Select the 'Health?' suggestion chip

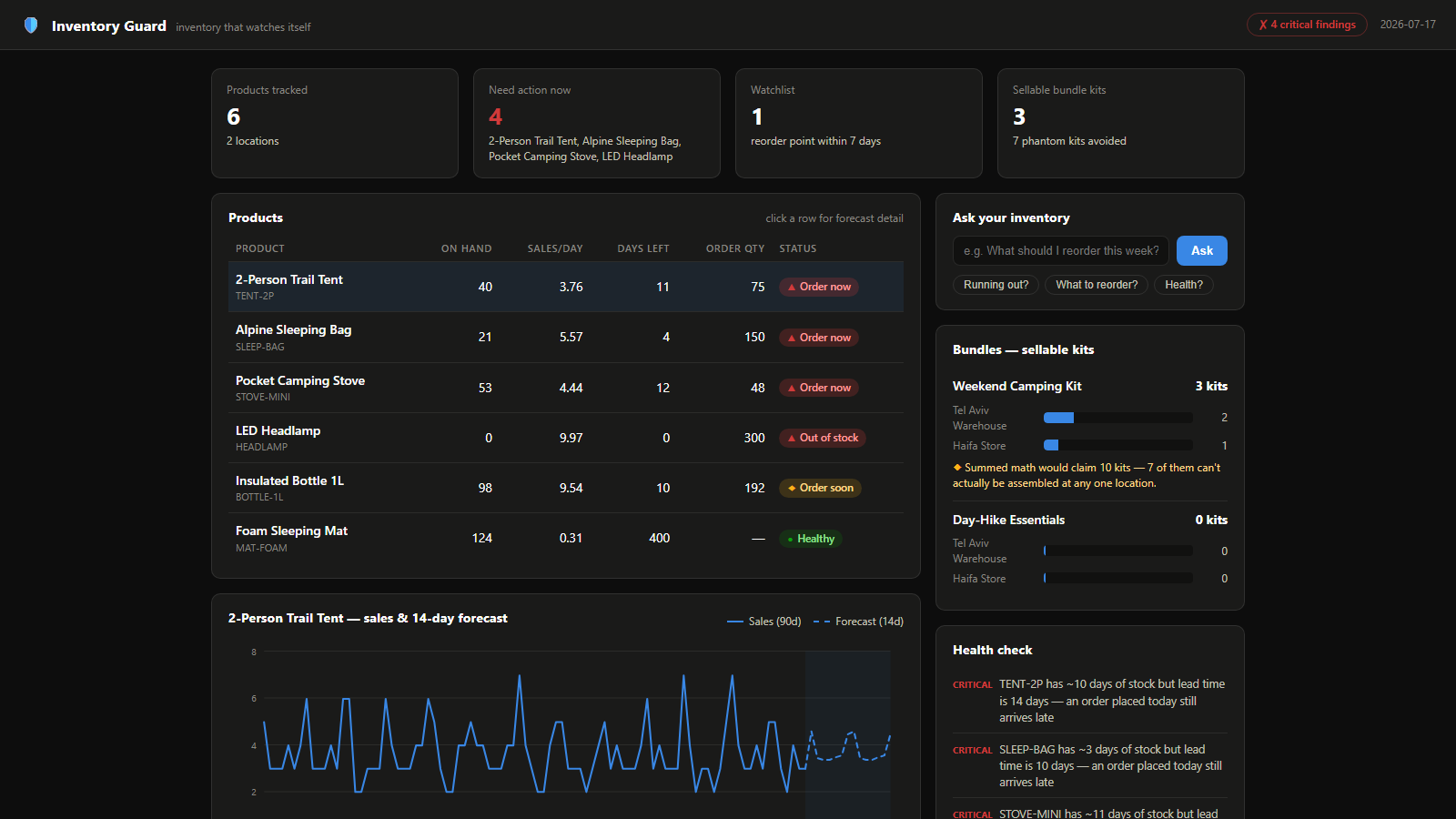click(x=1183, y=285)
